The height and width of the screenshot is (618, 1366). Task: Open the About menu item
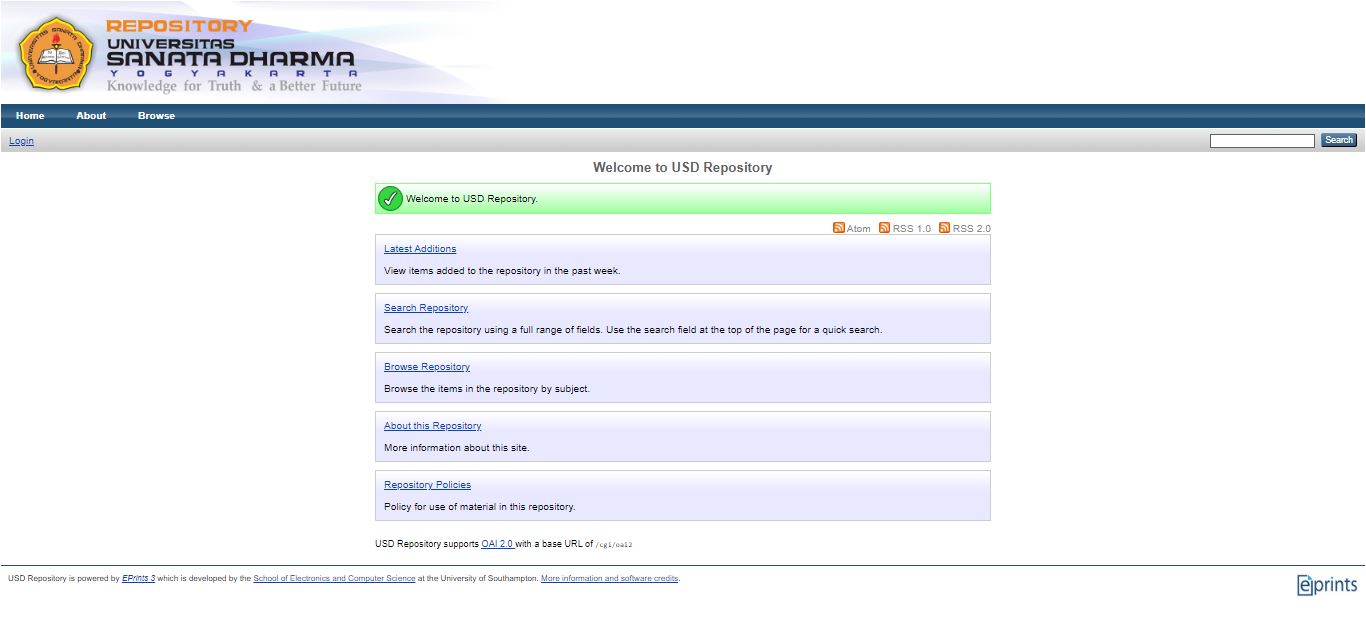[91, 116]
